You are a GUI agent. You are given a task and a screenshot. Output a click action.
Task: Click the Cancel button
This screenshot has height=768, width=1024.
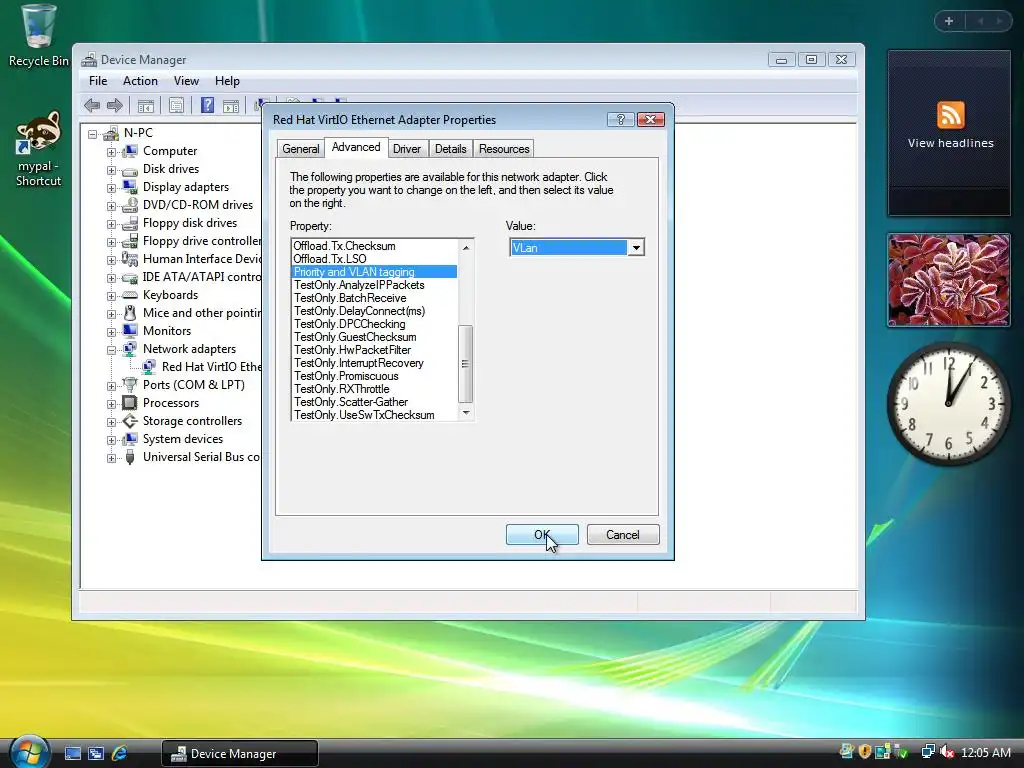click(622, 535)
